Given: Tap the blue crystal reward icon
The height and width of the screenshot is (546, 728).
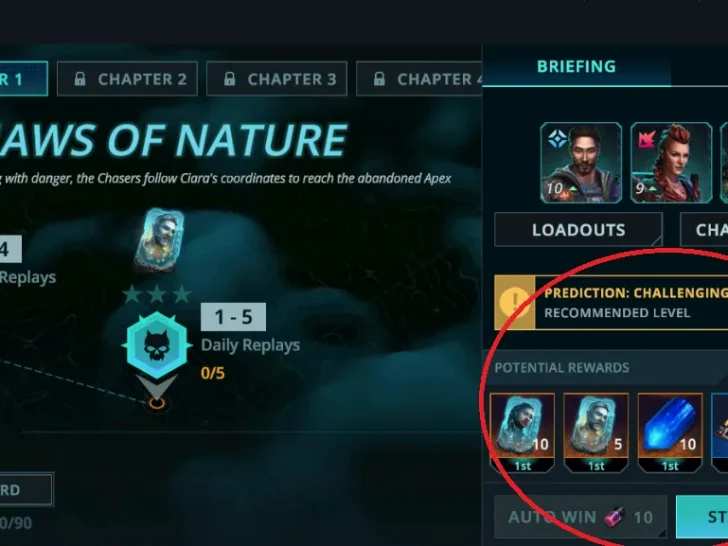Looking at the screenshot, I should tap(670, 433).
